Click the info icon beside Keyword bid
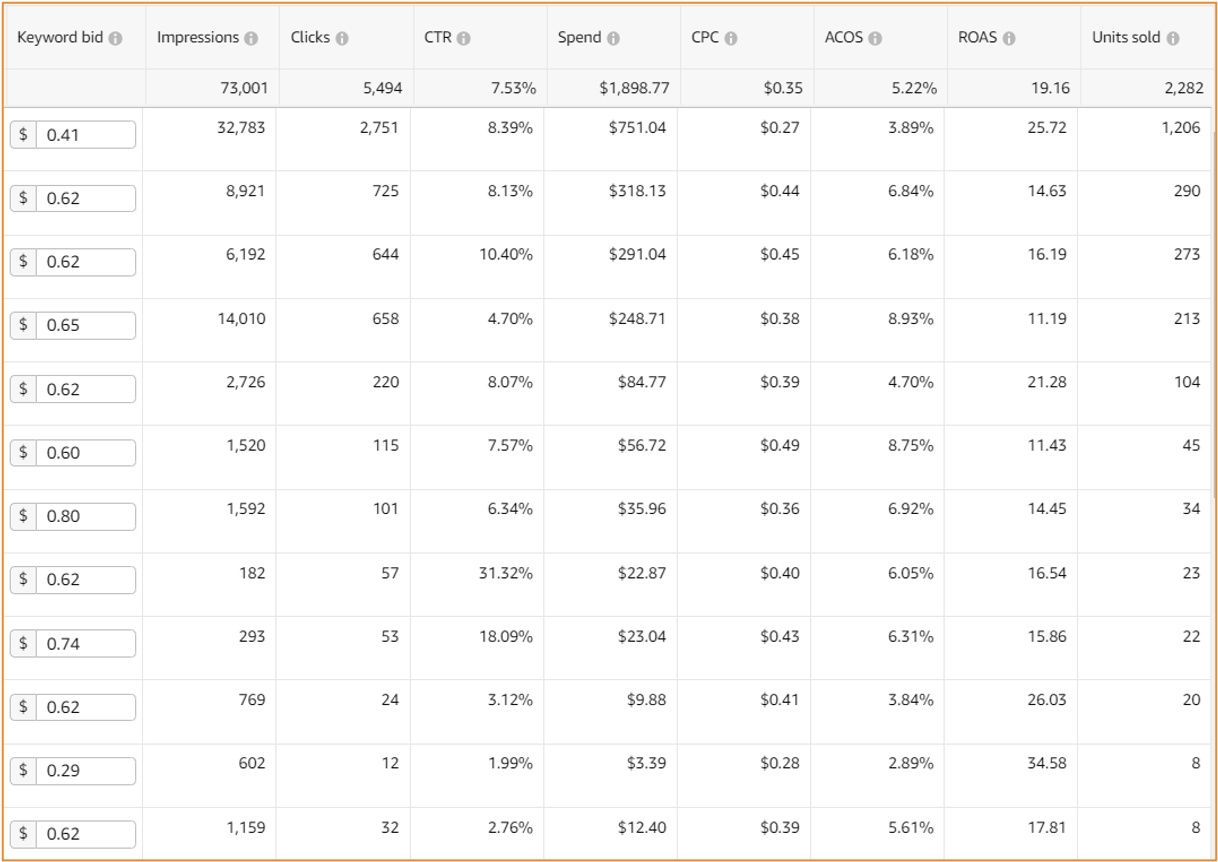The height and width of the screenshot is (862, 1218). pyautogui.click(x=116, y=38)
